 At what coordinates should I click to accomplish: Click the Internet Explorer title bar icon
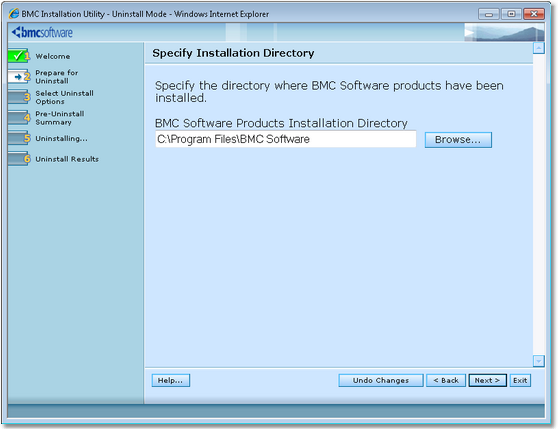[x=14, y=14]
